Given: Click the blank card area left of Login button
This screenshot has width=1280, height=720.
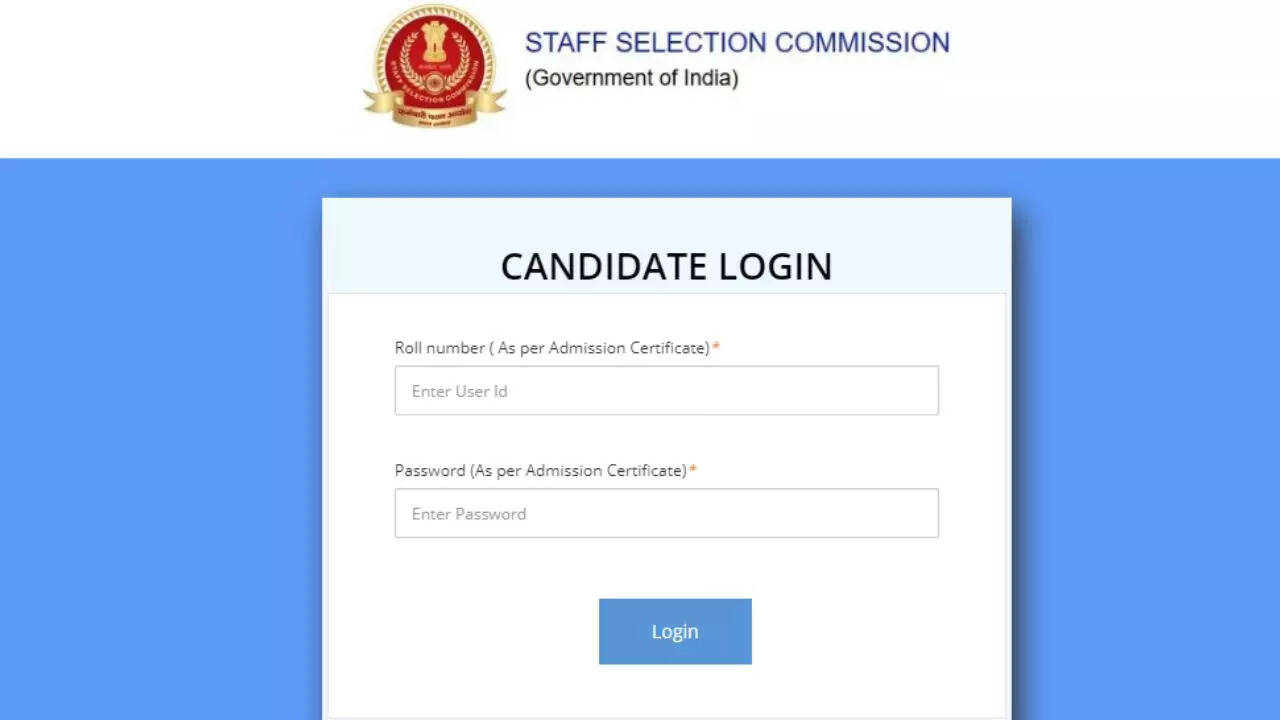Looking at the screenshot, I should click(x=460, y=632).
